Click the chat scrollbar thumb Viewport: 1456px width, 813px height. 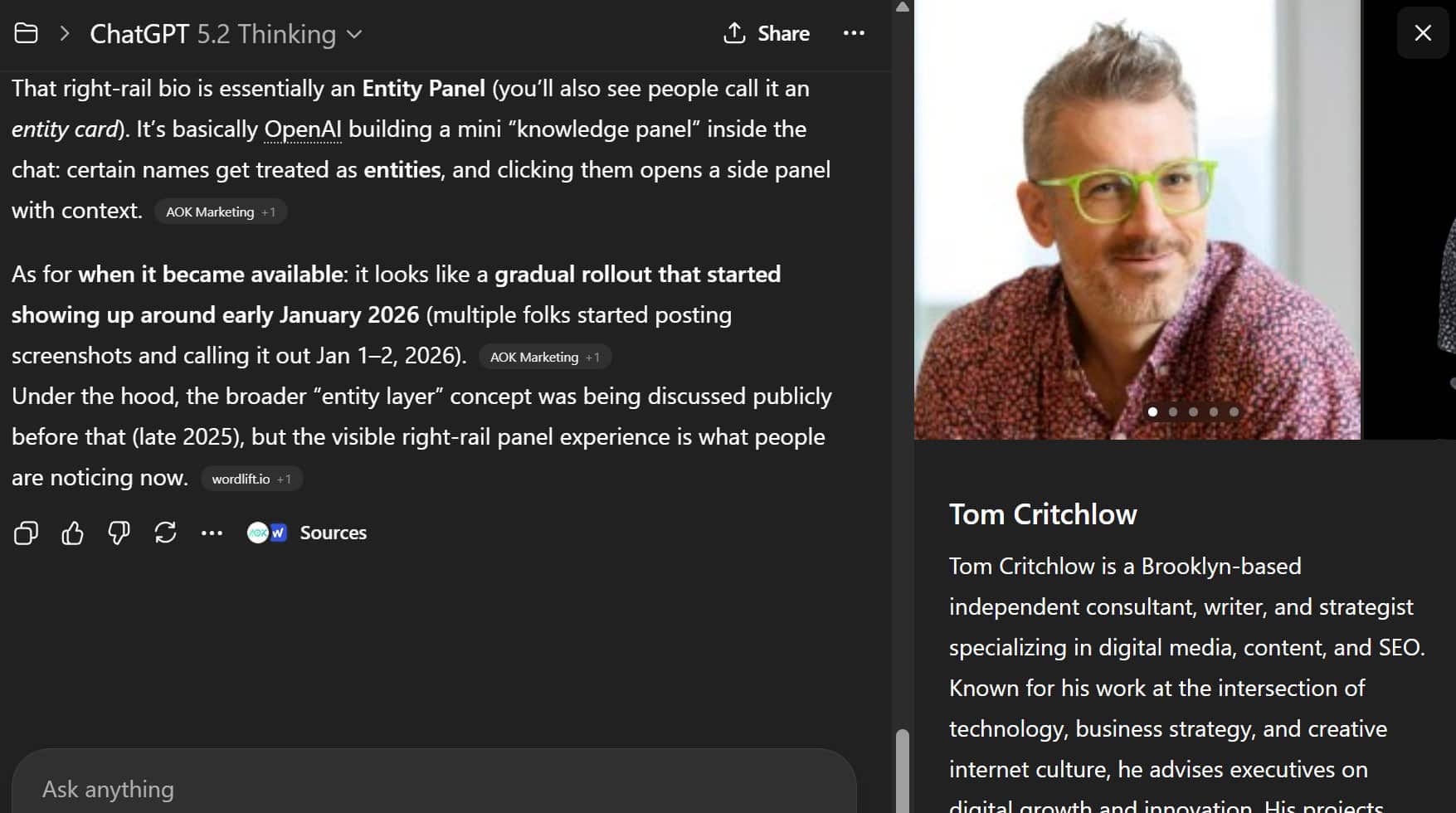click(x=903, y=770)
